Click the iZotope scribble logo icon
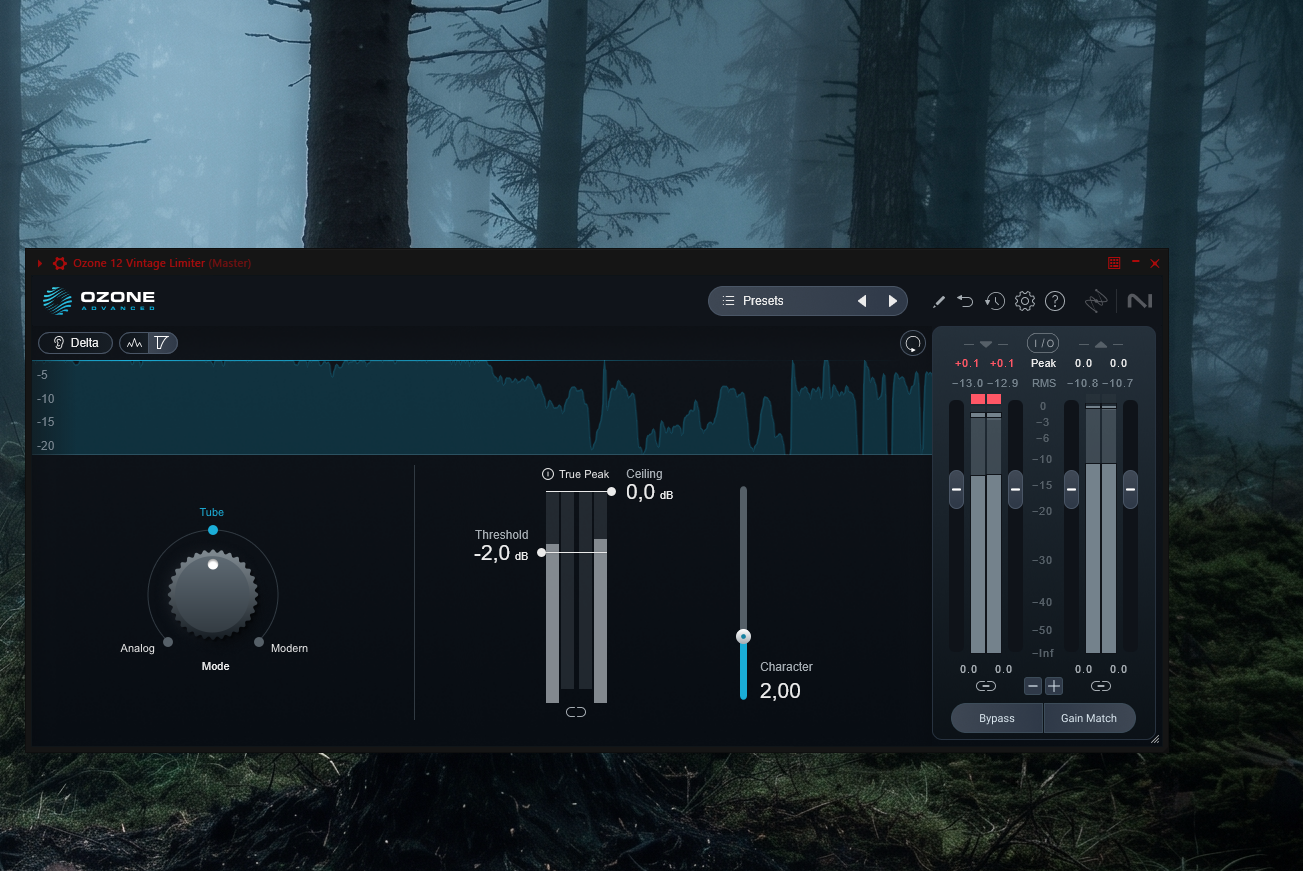Image resolution: width=1303 pixels, height=871 pixels. tap(1097, 301)
